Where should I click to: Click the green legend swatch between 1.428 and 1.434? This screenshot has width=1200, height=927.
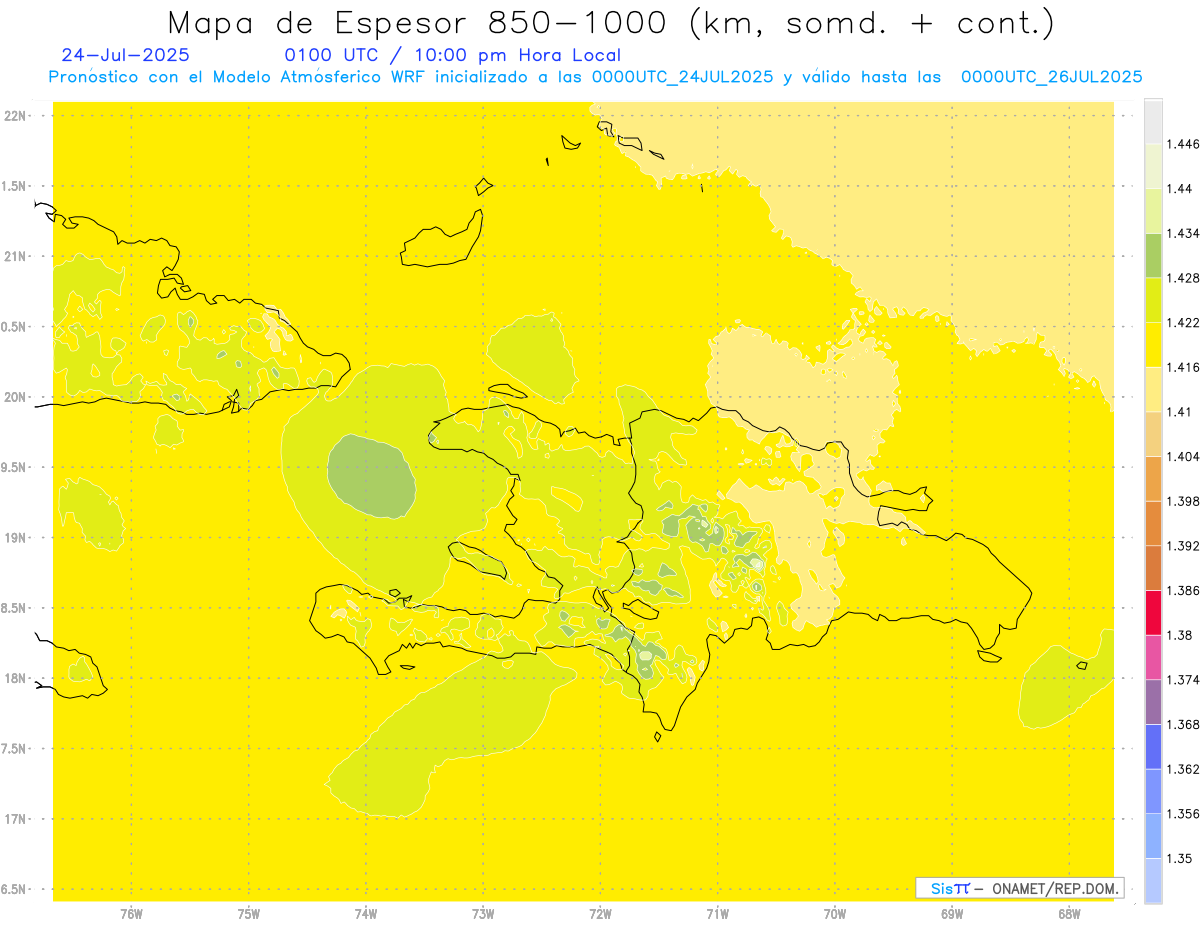point(1153,255)
